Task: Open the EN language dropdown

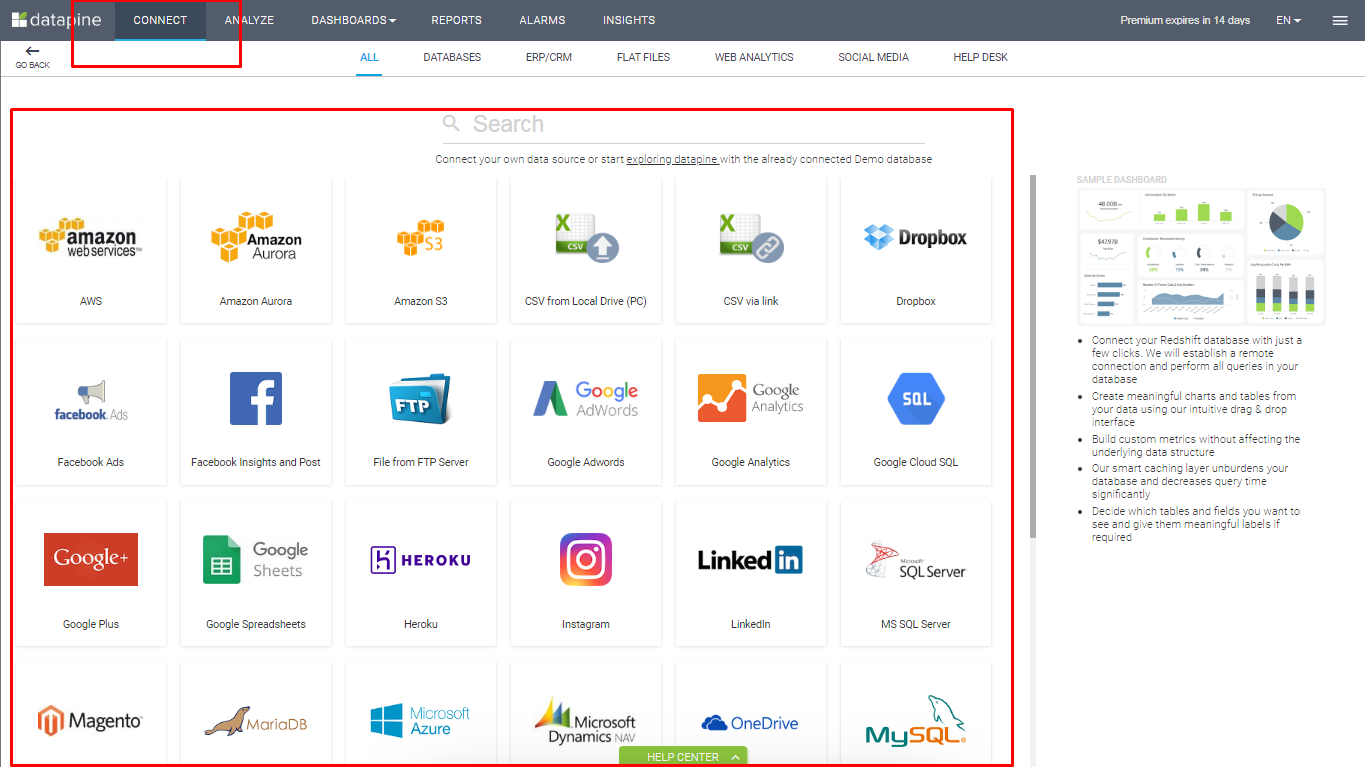Action: tap(1288, 20)
